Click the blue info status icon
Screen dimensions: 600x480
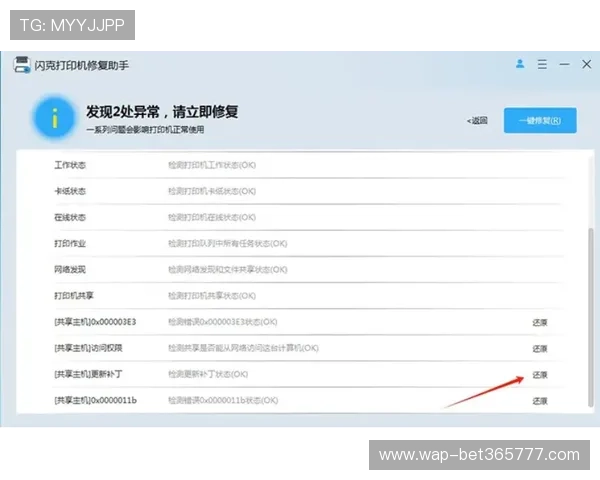click(x=55, y=117)
